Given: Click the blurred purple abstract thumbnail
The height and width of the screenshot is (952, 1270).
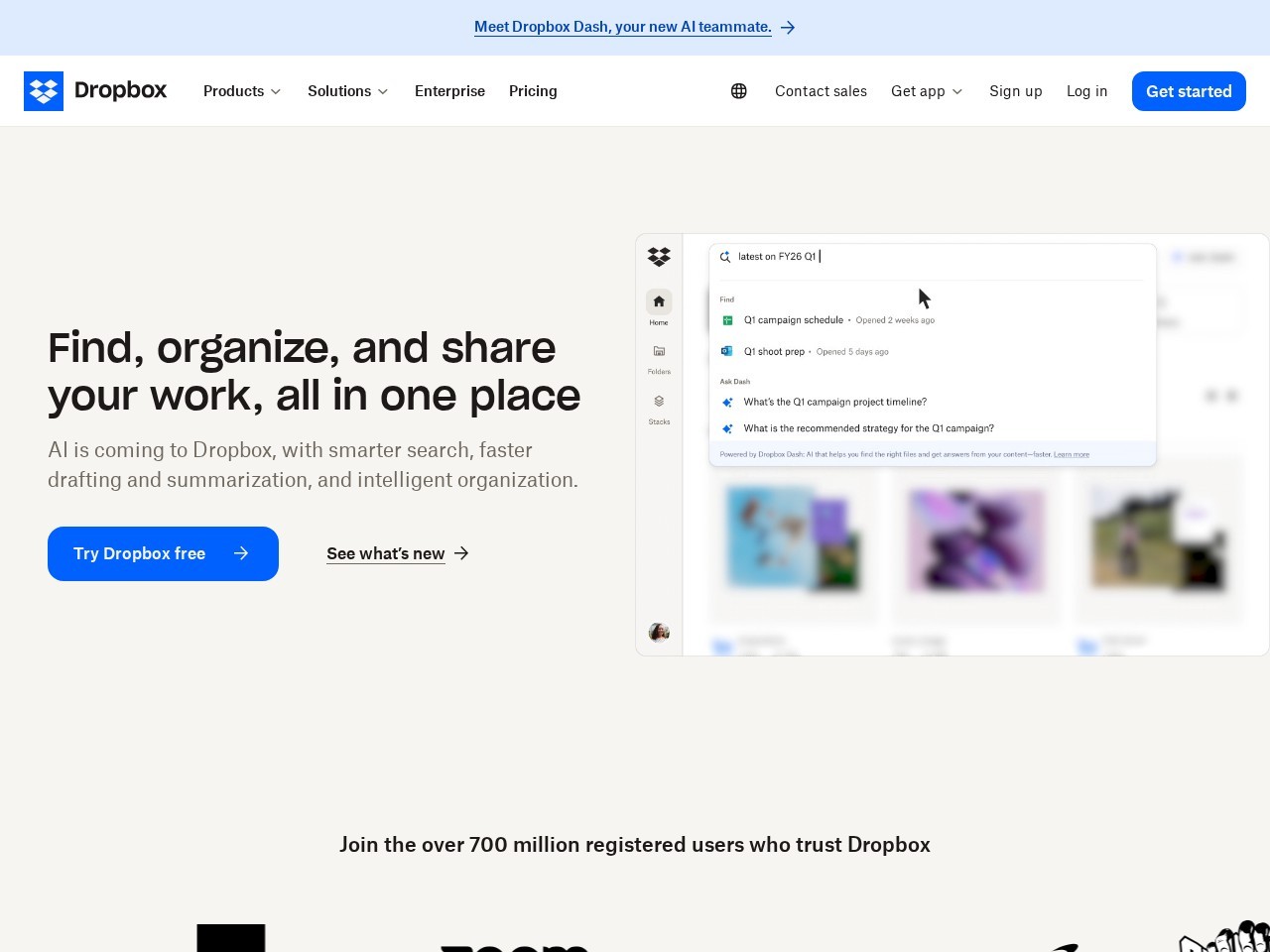Looking at the screenshot, I should tap(976, 540).
